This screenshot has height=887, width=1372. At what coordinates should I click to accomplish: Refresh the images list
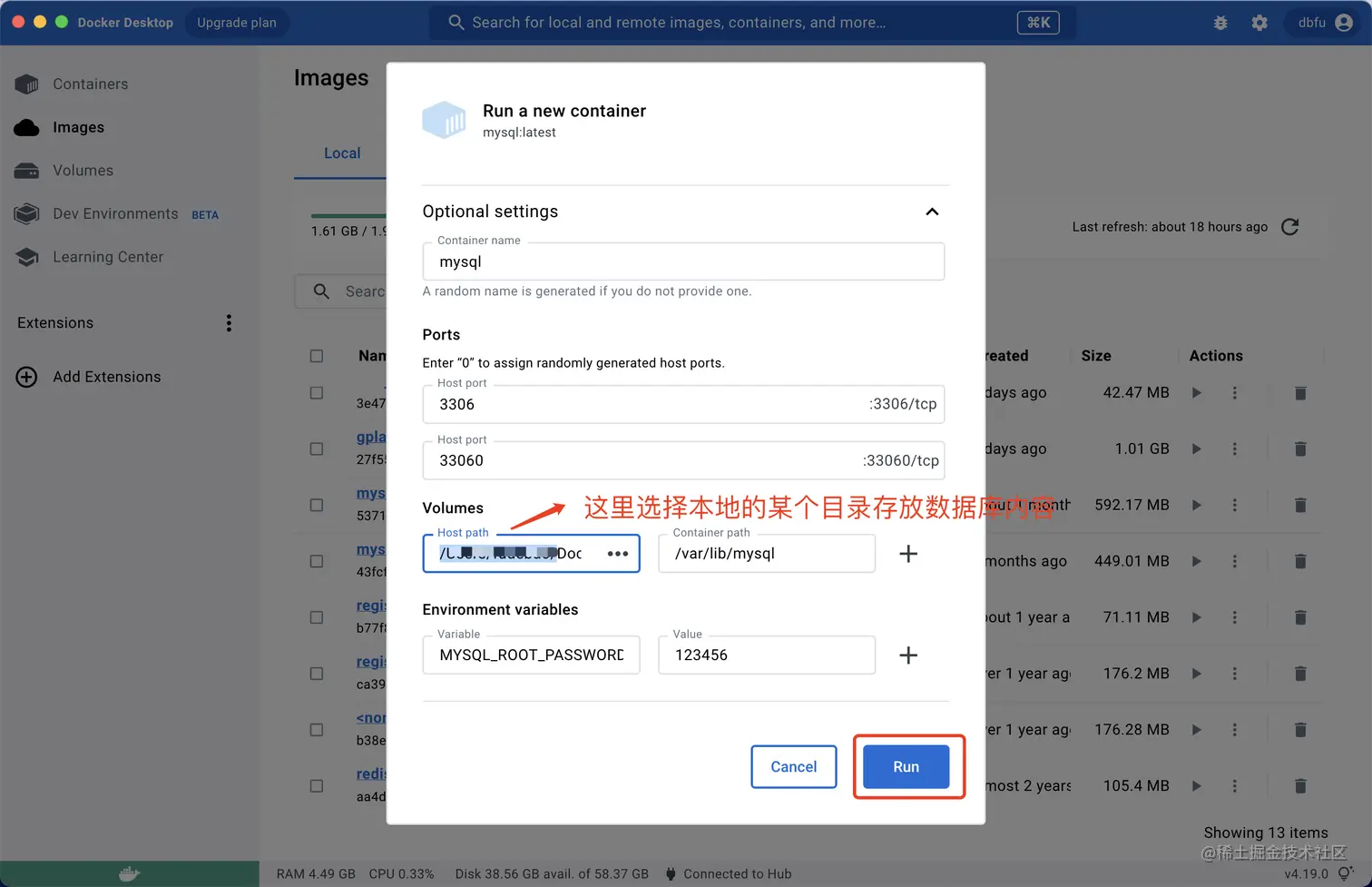click(1289, 227)
